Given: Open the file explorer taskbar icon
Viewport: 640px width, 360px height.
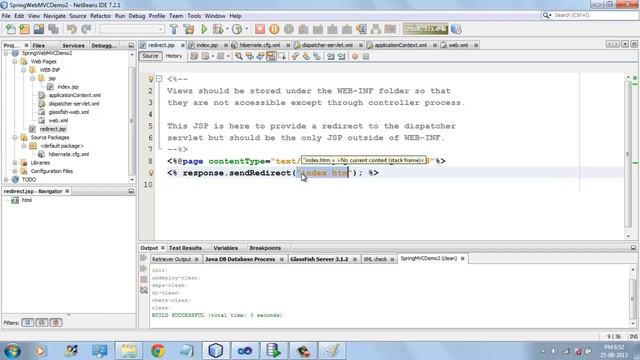Looking at the screenshot, I should (128, 350).
